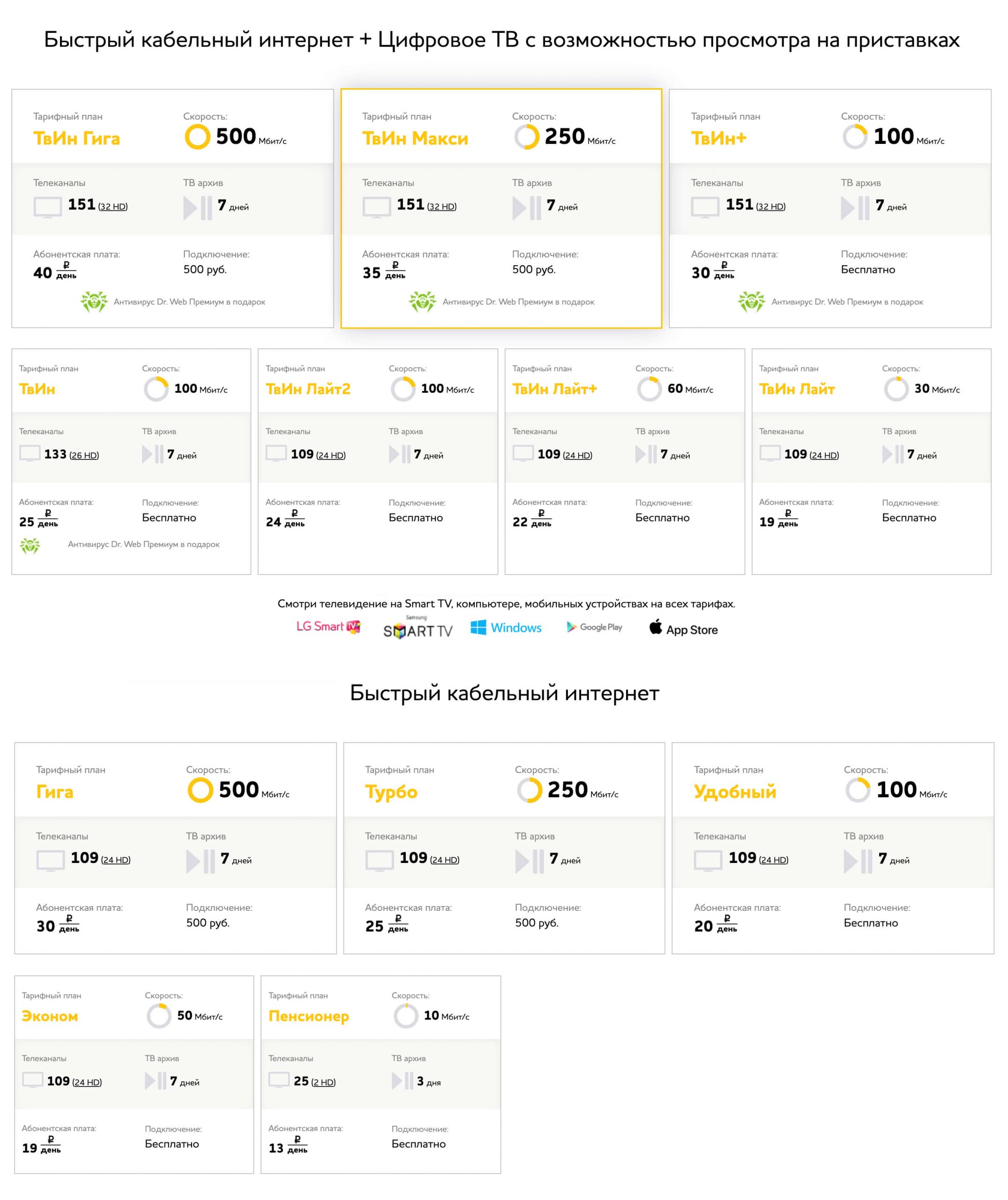This screenshot has width=1008, height=1200.
Task: Click the speed ring icon in Гига plan
Action: tap(200, 791)
